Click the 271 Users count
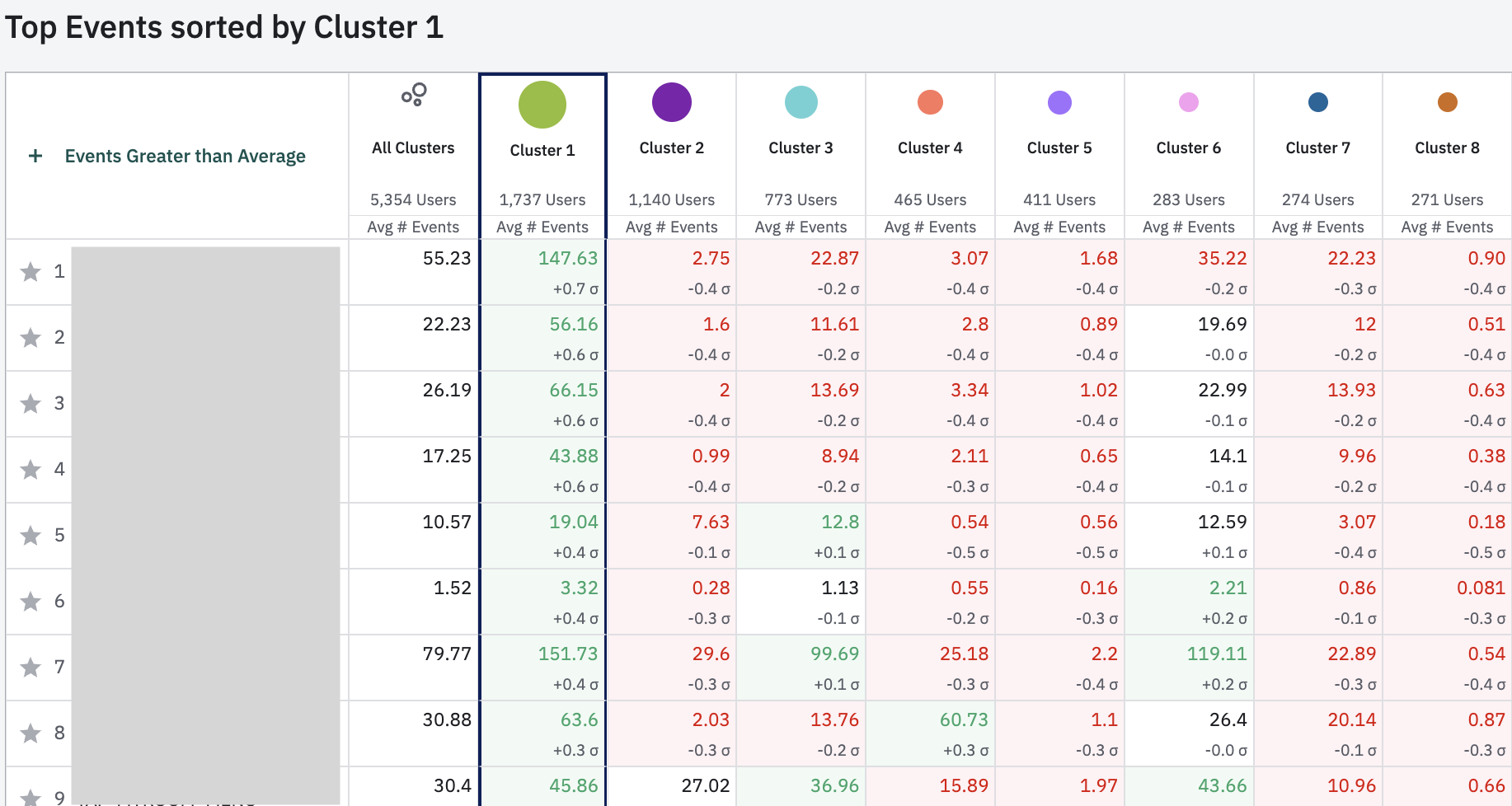Image resolution: width=1512 pixels, height=806 pixels. point(1448,200)
